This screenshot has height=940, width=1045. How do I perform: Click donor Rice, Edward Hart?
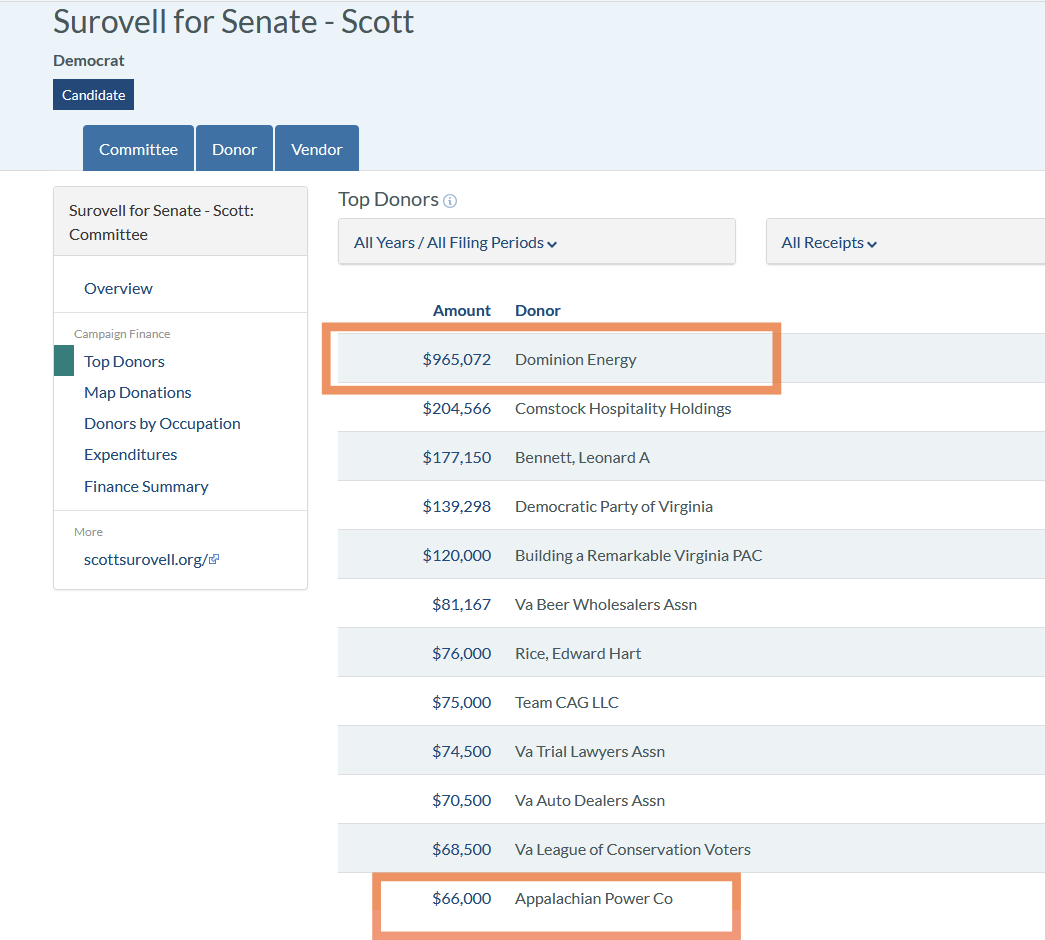[578, 653]
